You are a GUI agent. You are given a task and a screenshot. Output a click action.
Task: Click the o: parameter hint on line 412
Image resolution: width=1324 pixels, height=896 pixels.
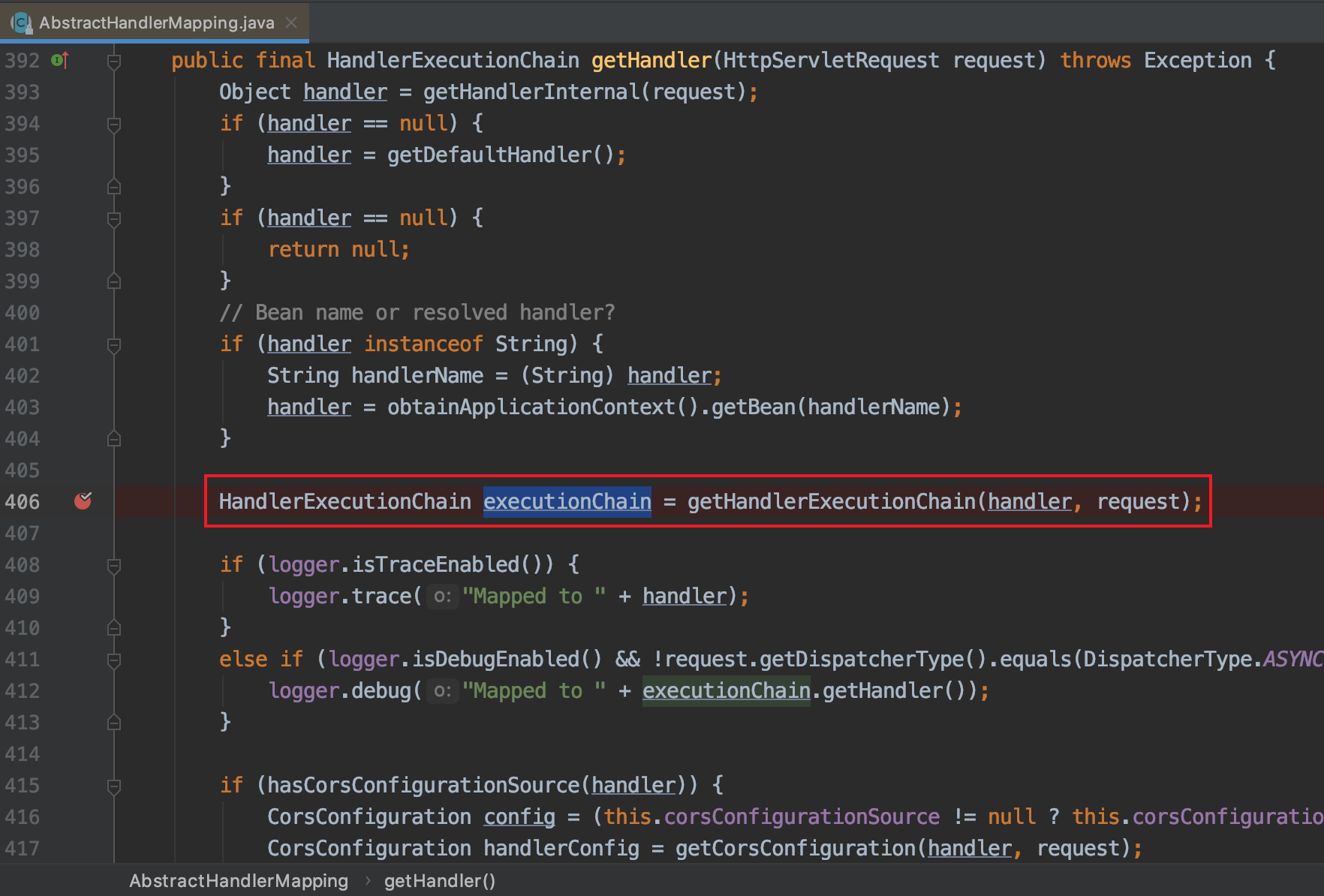pos(443,690)
